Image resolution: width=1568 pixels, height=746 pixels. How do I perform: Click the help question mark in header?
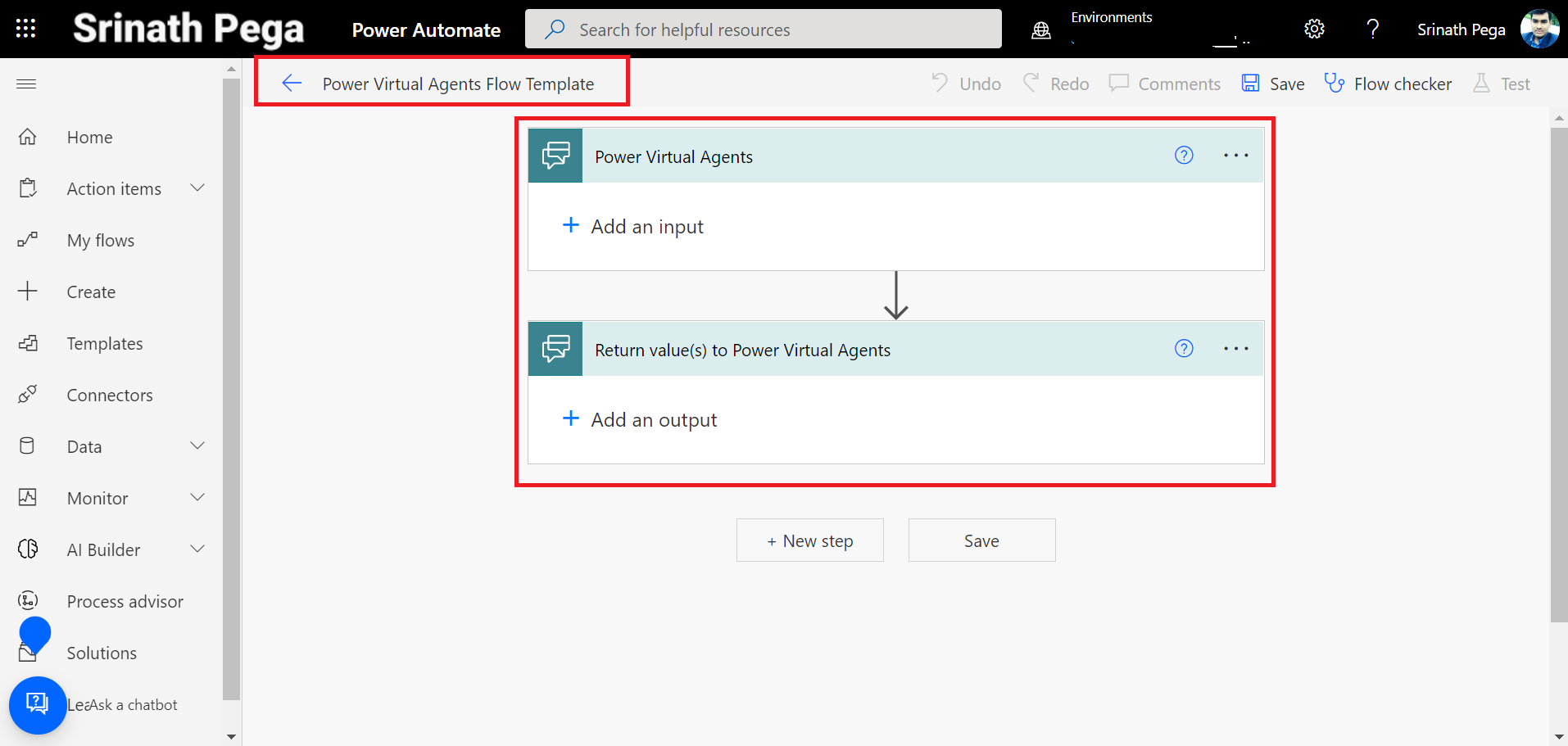click(1372, 29)
